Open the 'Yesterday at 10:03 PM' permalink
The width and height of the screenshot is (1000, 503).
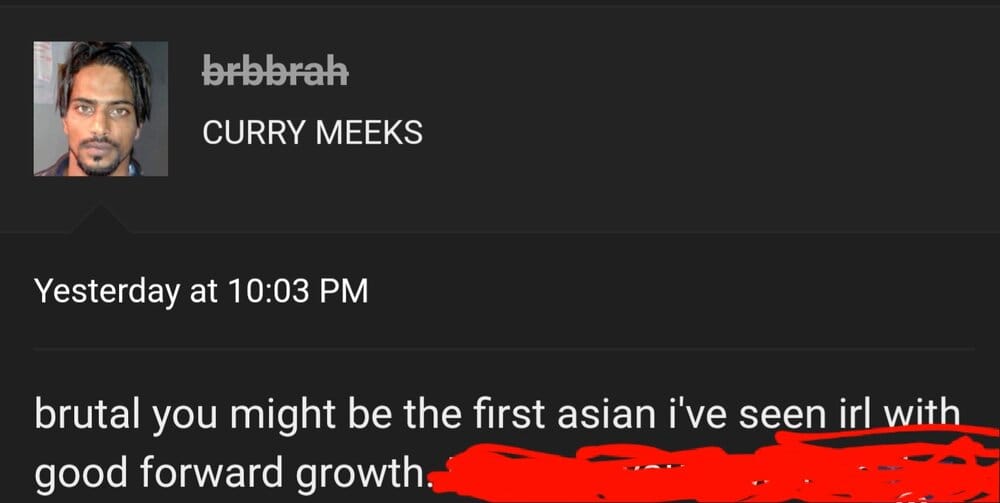point(202,291)
